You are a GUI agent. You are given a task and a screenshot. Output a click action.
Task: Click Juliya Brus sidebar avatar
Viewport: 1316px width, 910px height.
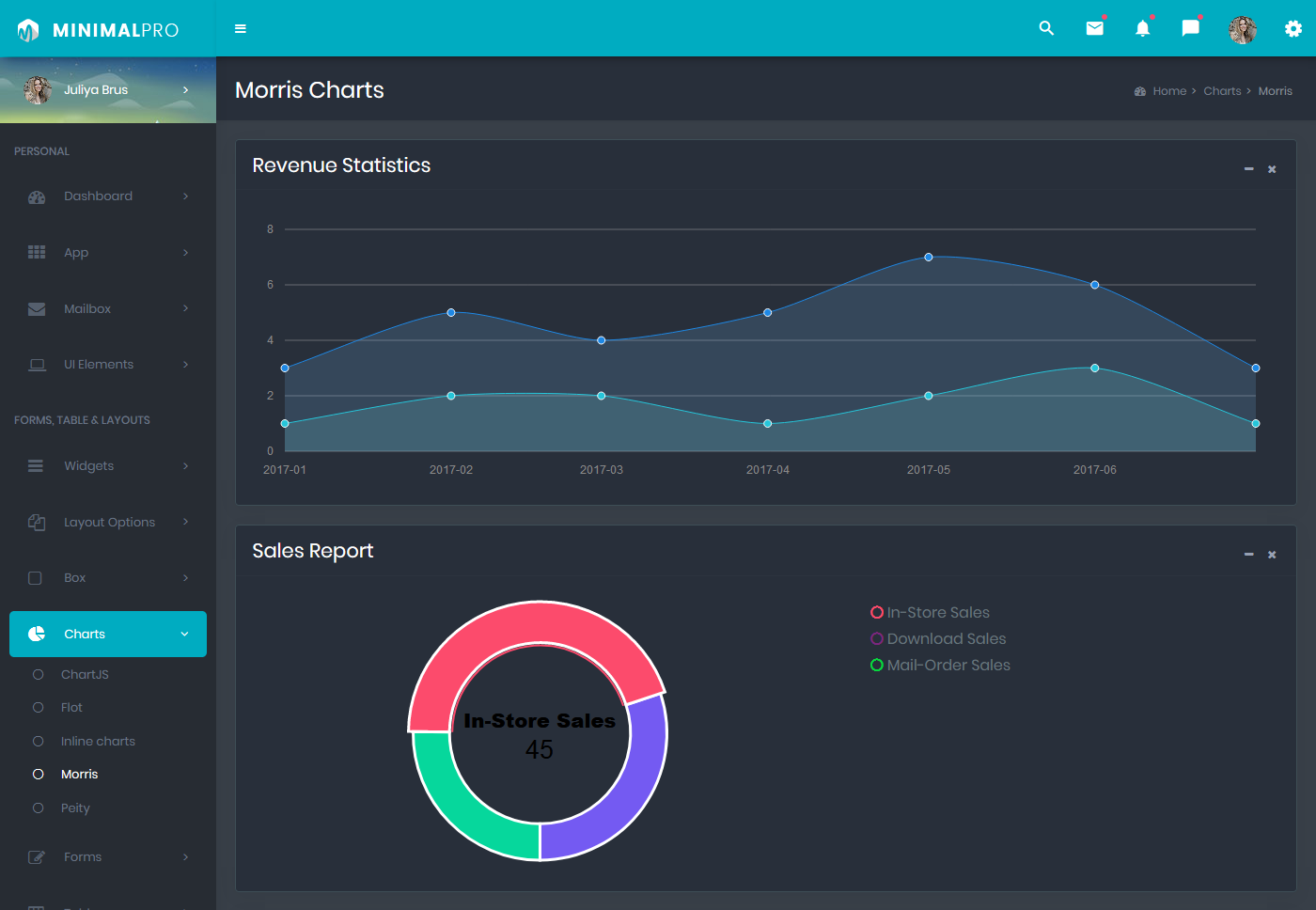(x=38, y=89)
